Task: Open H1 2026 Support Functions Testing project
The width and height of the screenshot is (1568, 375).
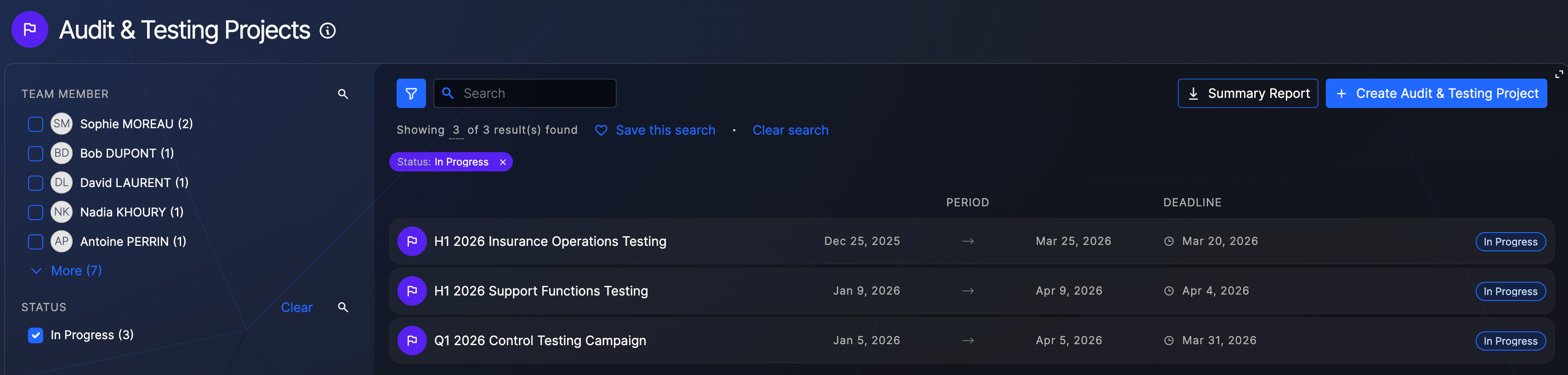Action: click(x=540, y=291)
